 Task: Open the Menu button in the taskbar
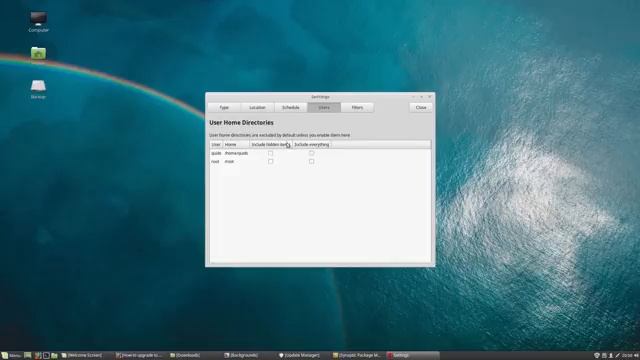(11, 356)
